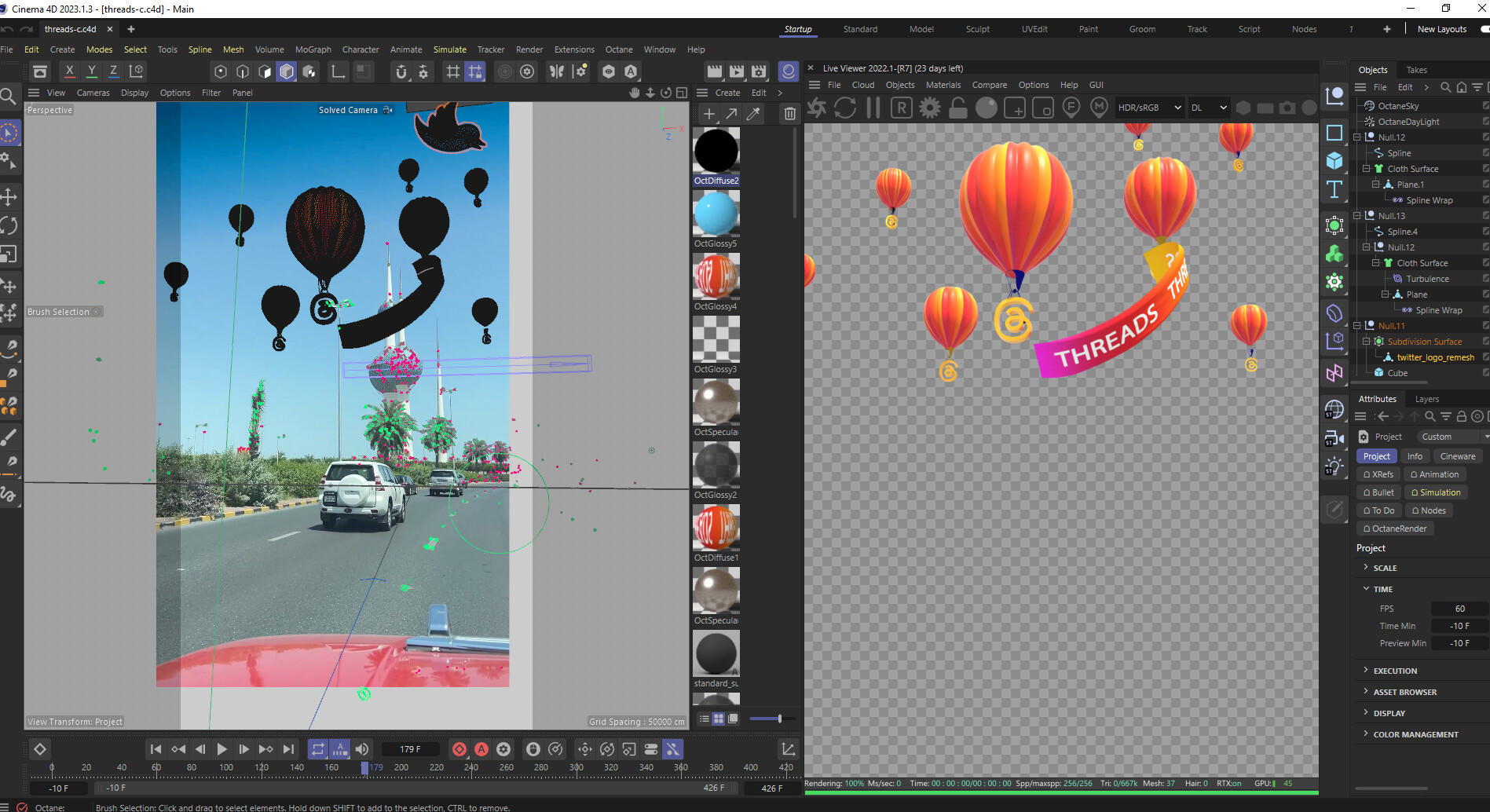Image resolution: width=1490 pixels, height=812 pixels.
Task: Open the HDR/sRGB color space dropdown
Action: tap(1149, 108)
